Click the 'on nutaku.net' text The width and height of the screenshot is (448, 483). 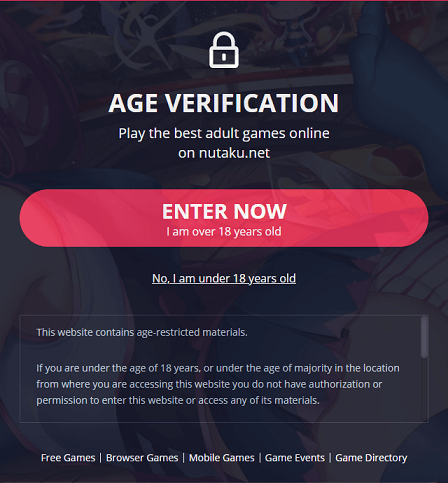224,153
